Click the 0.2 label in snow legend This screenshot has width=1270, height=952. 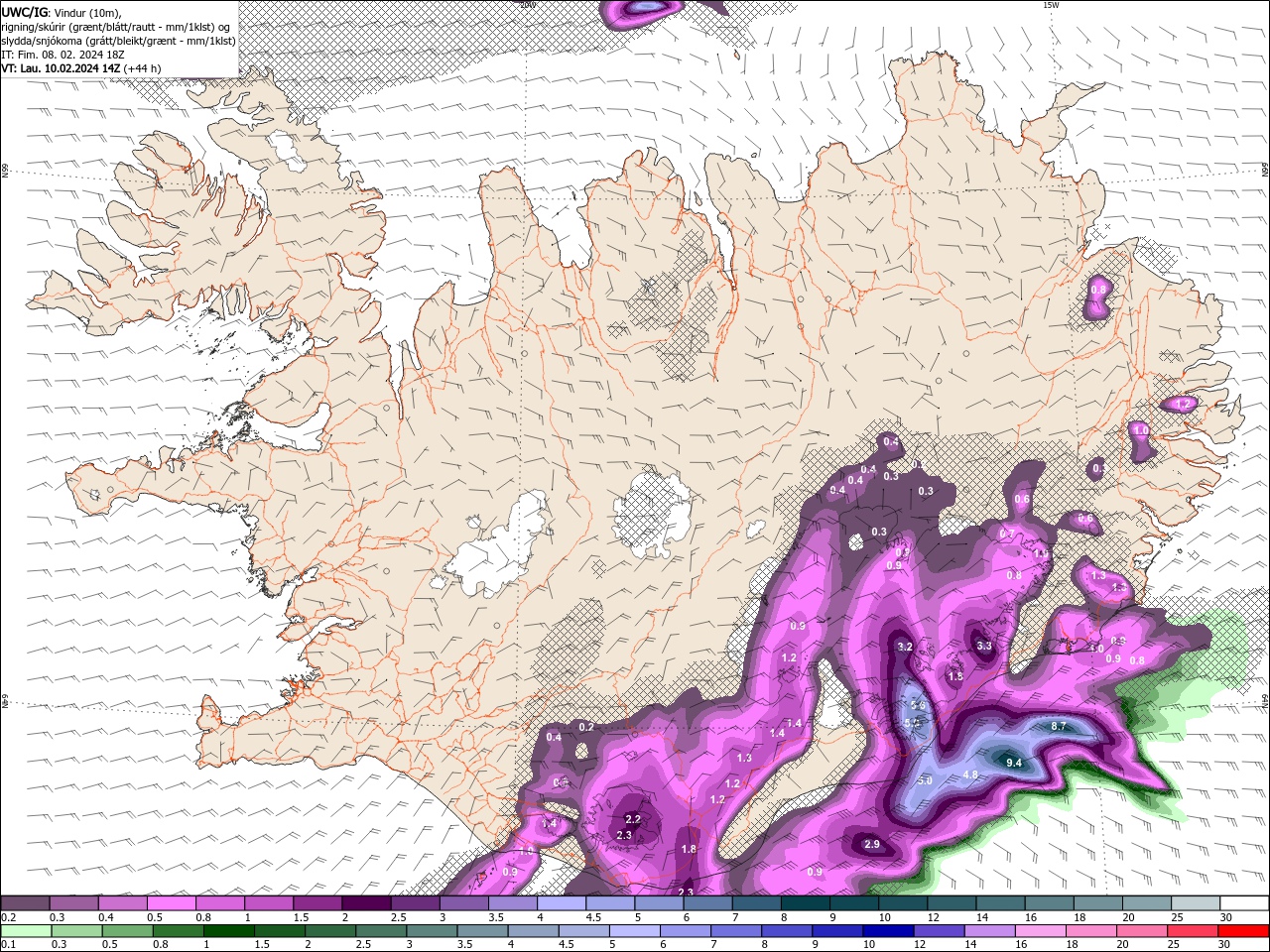(x=8, y=917)
